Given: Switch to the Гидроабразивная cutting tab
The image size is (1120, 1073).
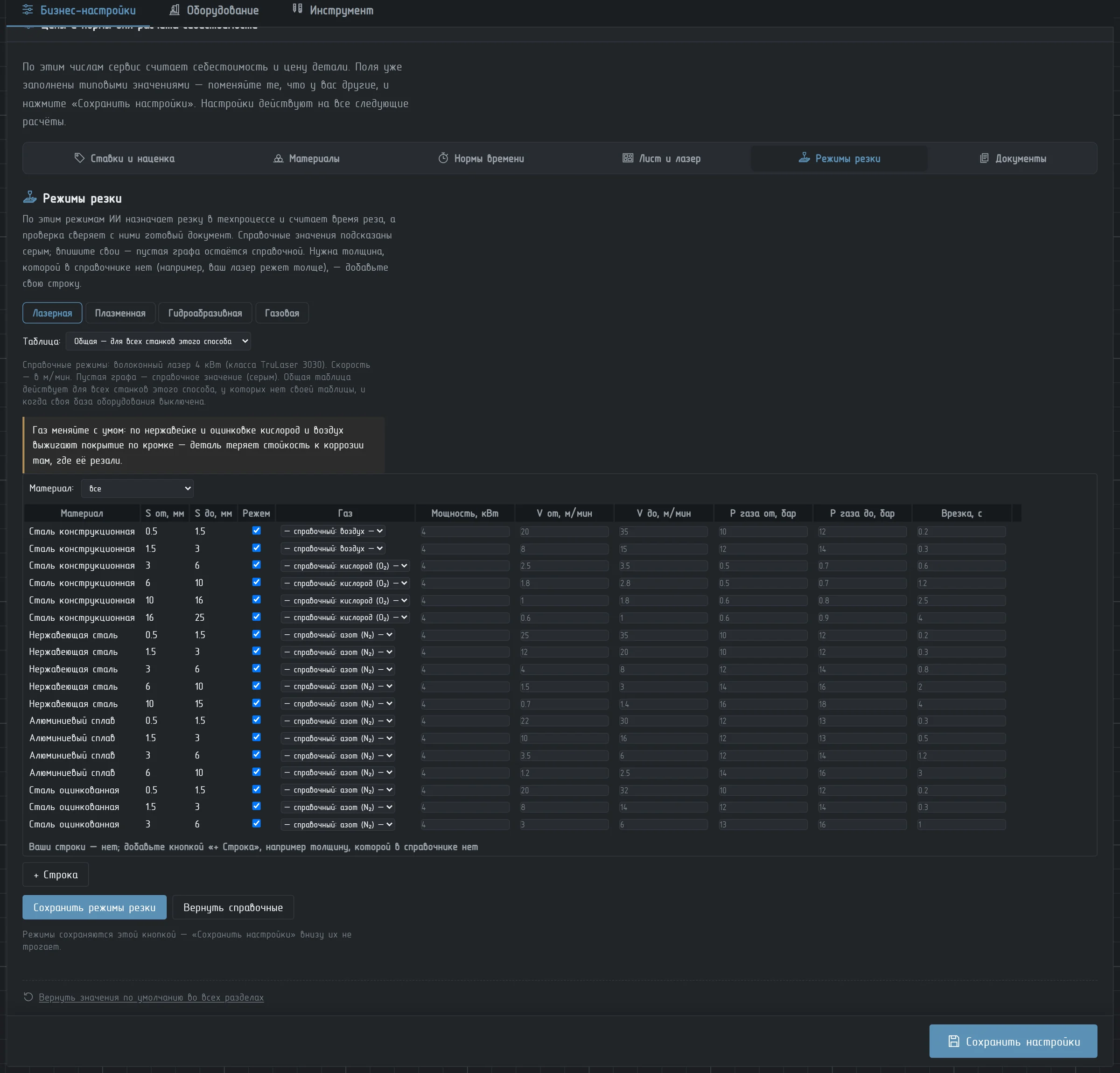Looking at the screenshot, I should (204, 313).
